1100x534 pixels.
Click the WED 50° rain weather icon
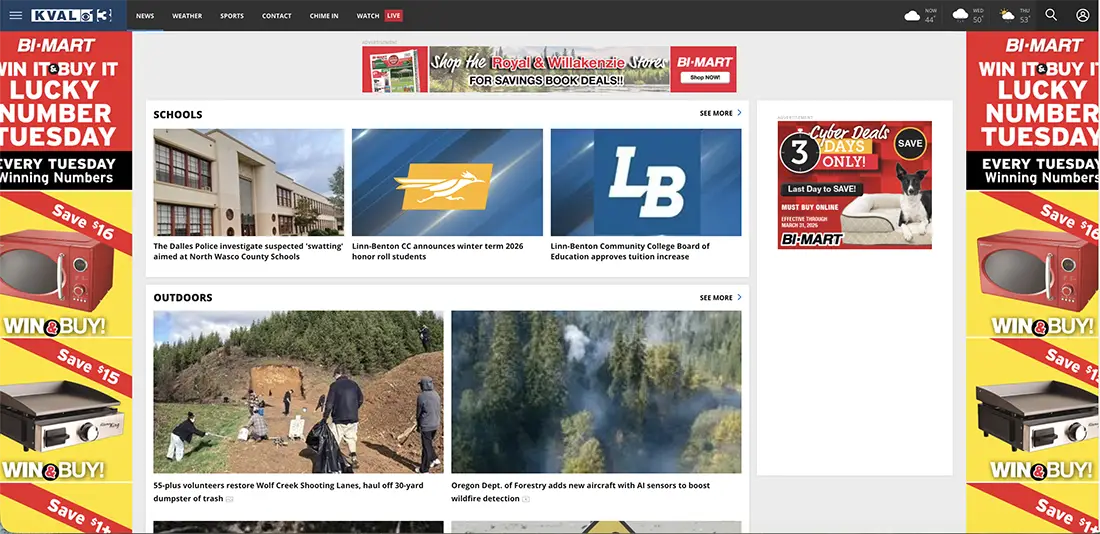tap(960, 15)
